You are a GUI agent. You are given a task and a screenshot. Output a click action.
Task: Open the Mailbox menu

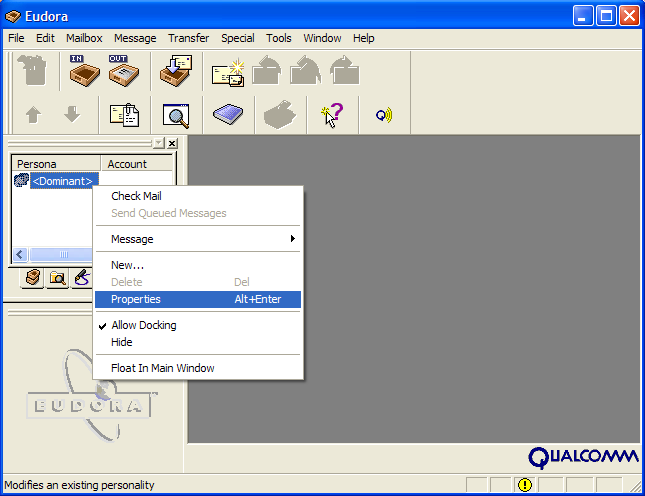click(x=84, y=38)
